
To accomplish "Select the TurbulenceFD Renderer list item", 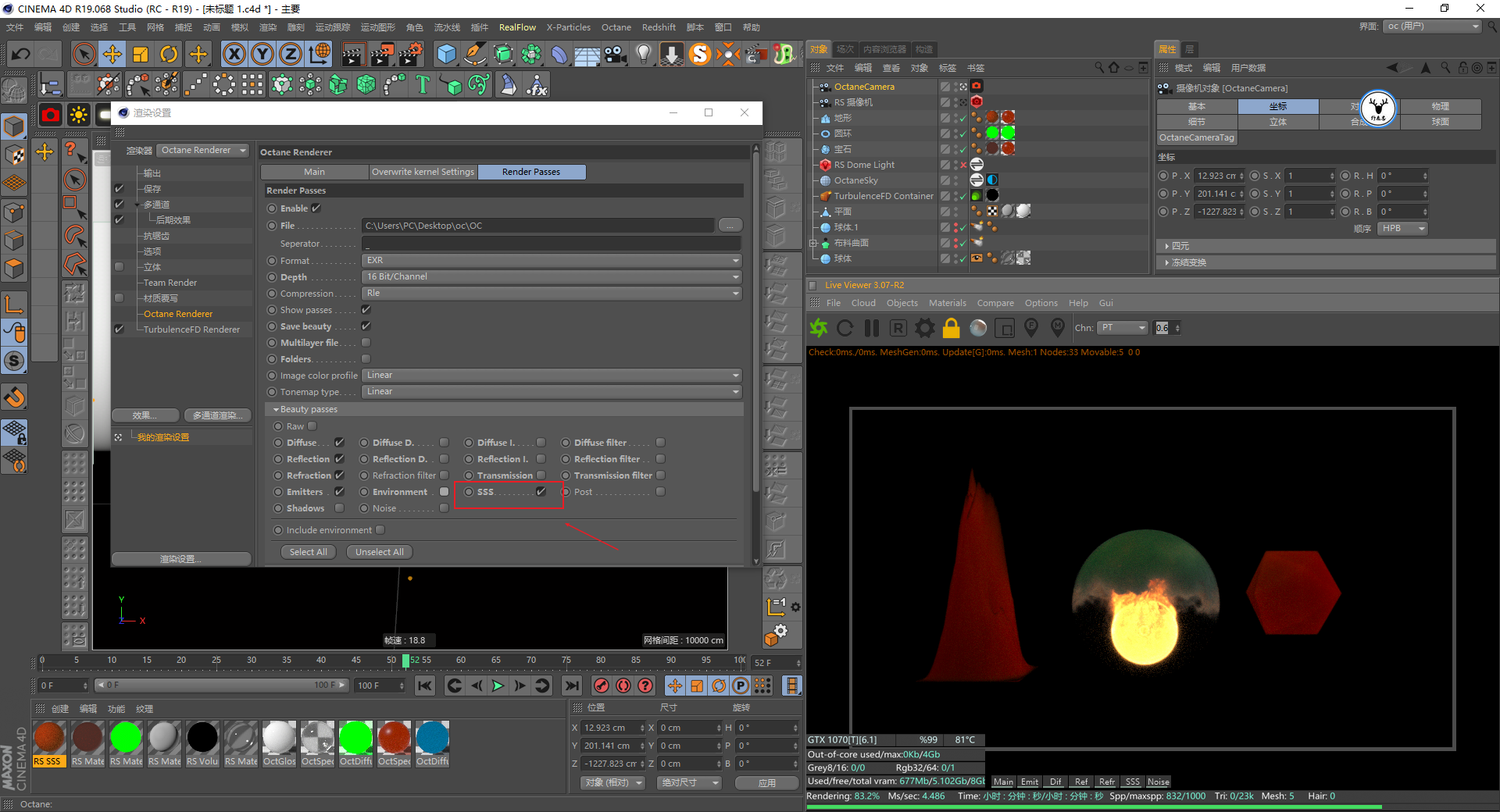I will (x=191, y=329).
